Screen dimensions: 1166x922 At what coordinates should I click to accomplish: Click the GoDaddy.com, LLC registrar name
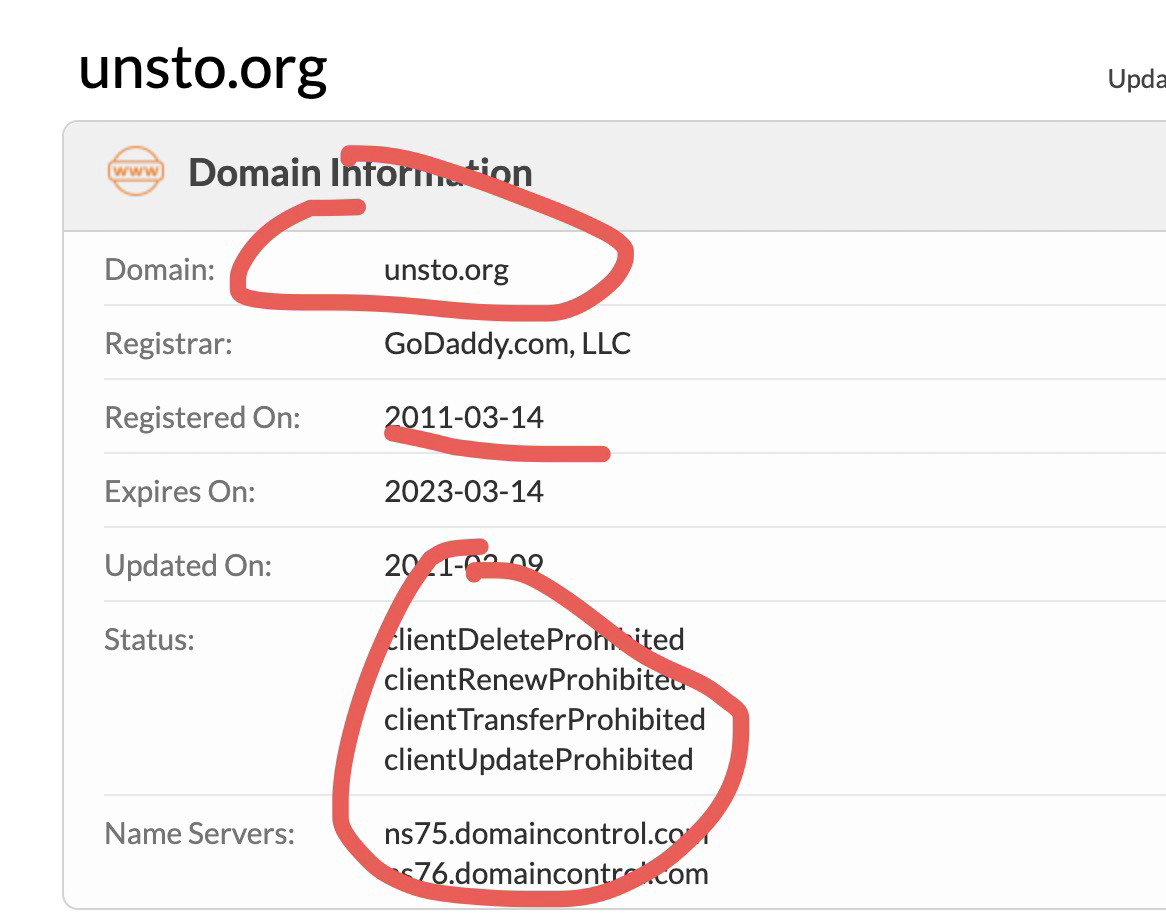click(507, 344)
